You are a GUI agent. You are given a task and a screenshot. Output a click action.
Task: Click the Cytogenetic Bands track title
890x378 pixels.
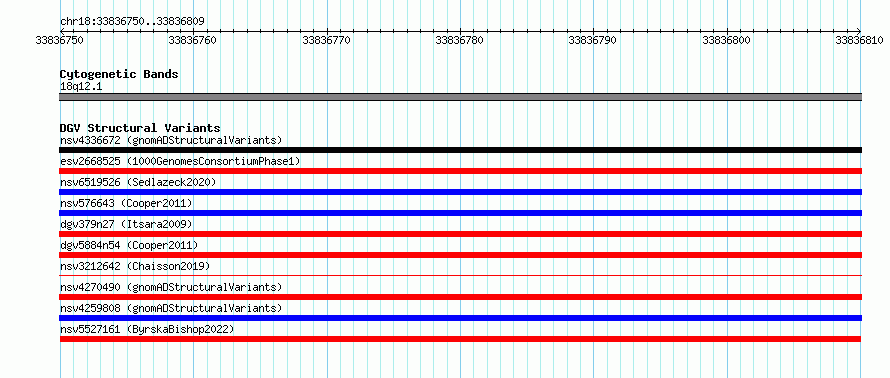(119, 74)
